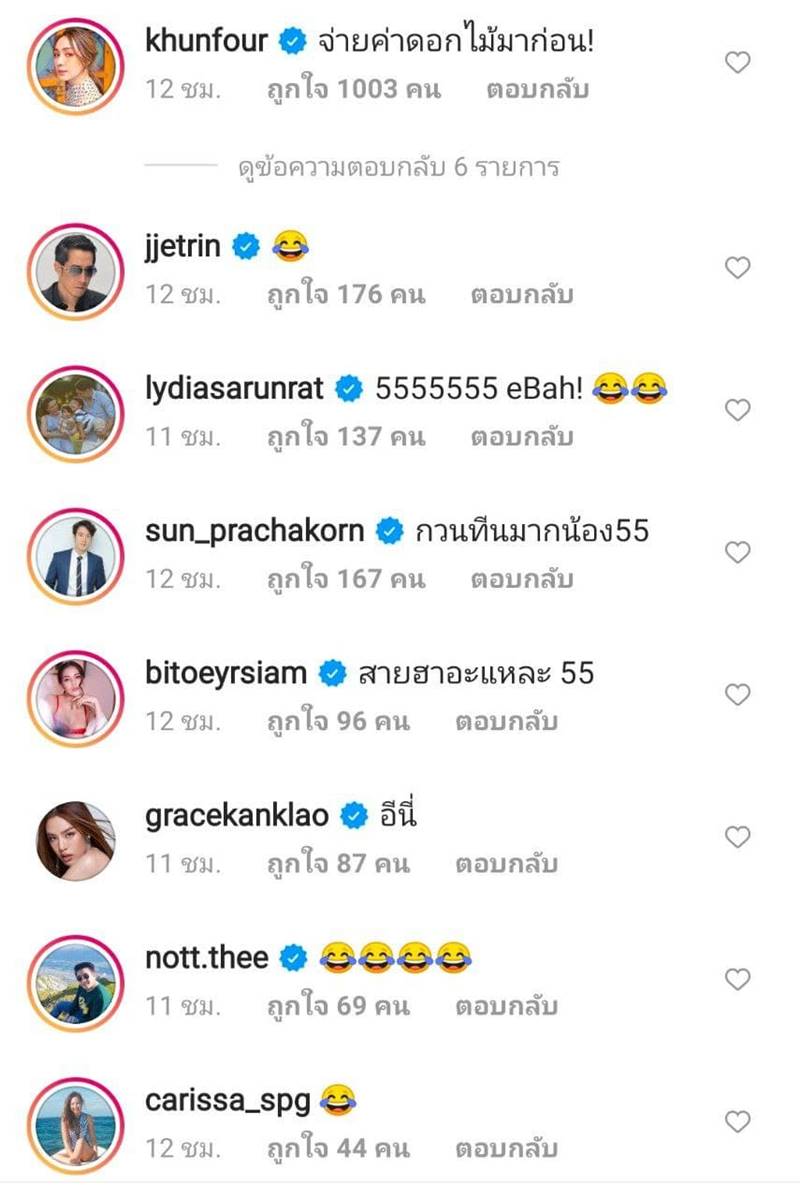Heart carissa_spg's comment

(x=737, y=1122)
